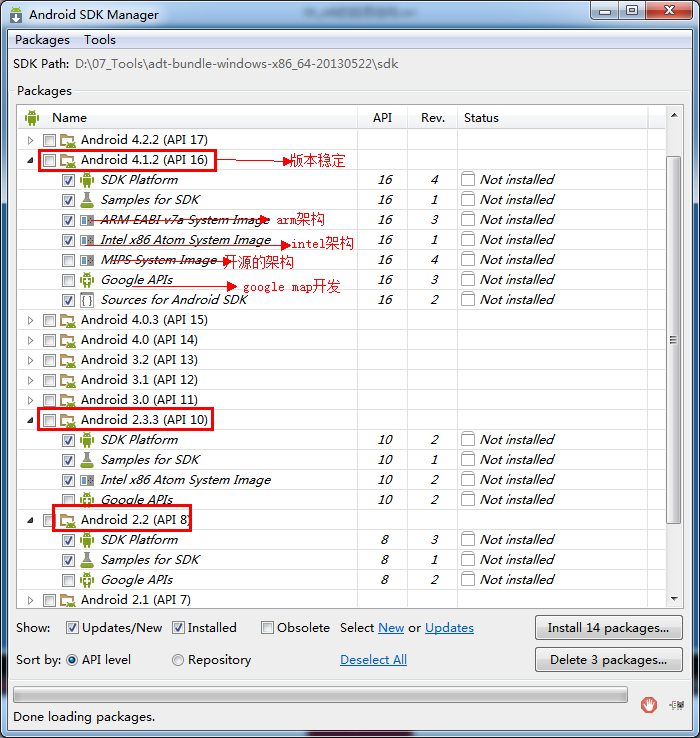This screenshot has height=738, width=700.
Task: Click the folder icon of Android 3.0 (API 11)
Action: click(68, 401)
